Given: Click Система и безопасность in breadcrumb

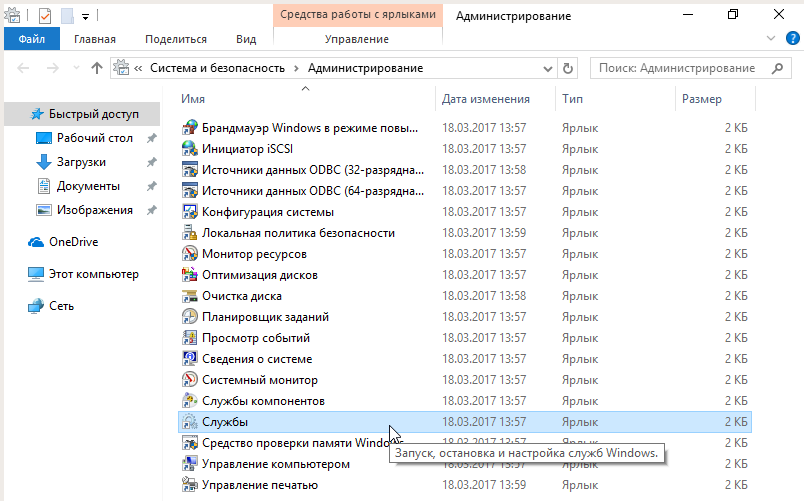Looking at the screenshot, I should point(217,68).
